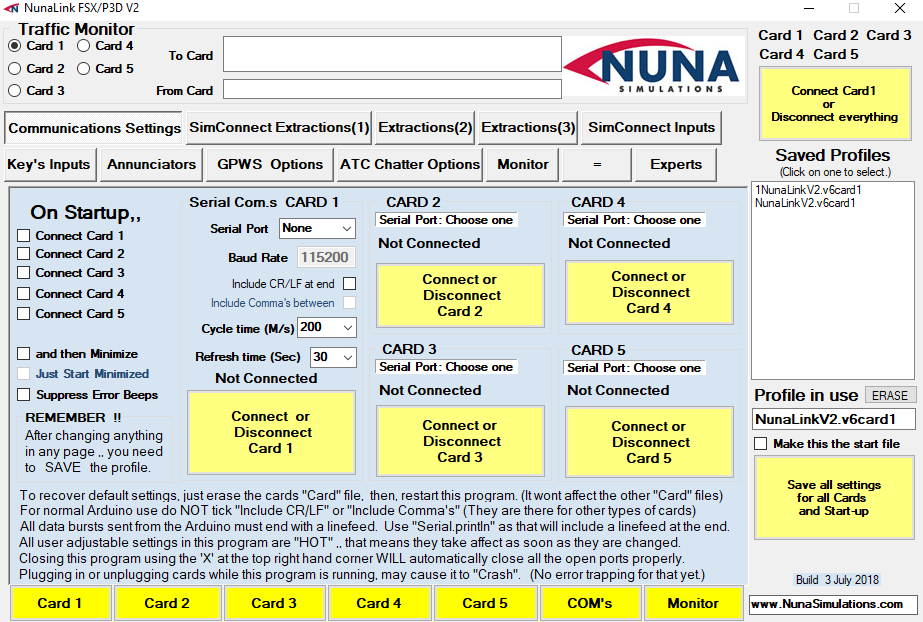Check Include CR/LF at end
The width and height of the screenshot is (923, 622).
tap(350, 284)
